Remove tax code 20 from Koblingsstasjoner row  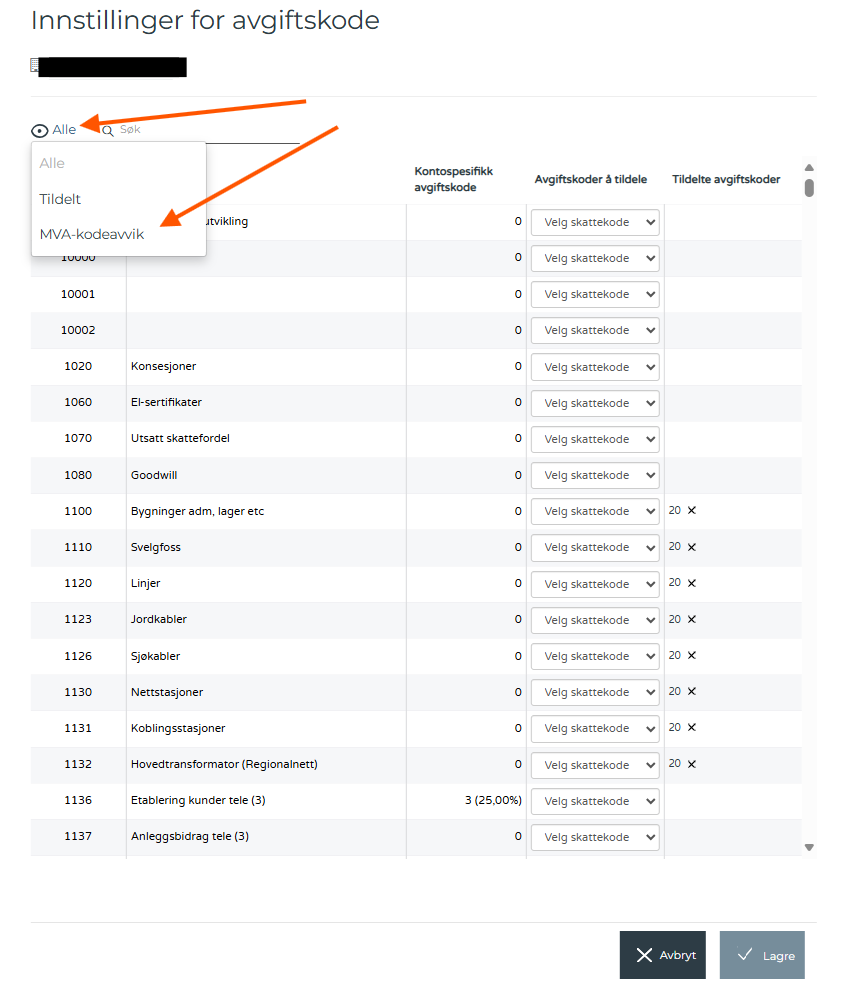coord(692,727)
